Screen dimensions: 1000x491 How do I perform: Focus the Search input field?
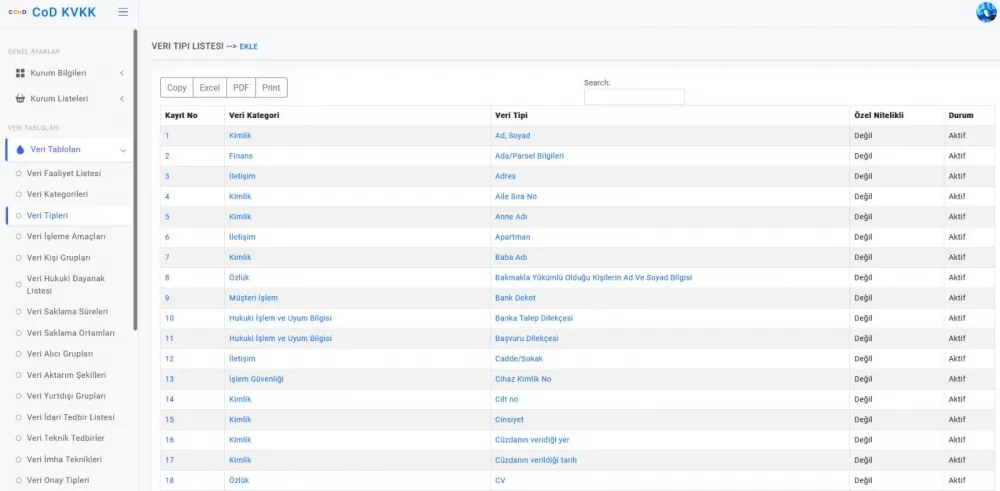click(634, 97)
